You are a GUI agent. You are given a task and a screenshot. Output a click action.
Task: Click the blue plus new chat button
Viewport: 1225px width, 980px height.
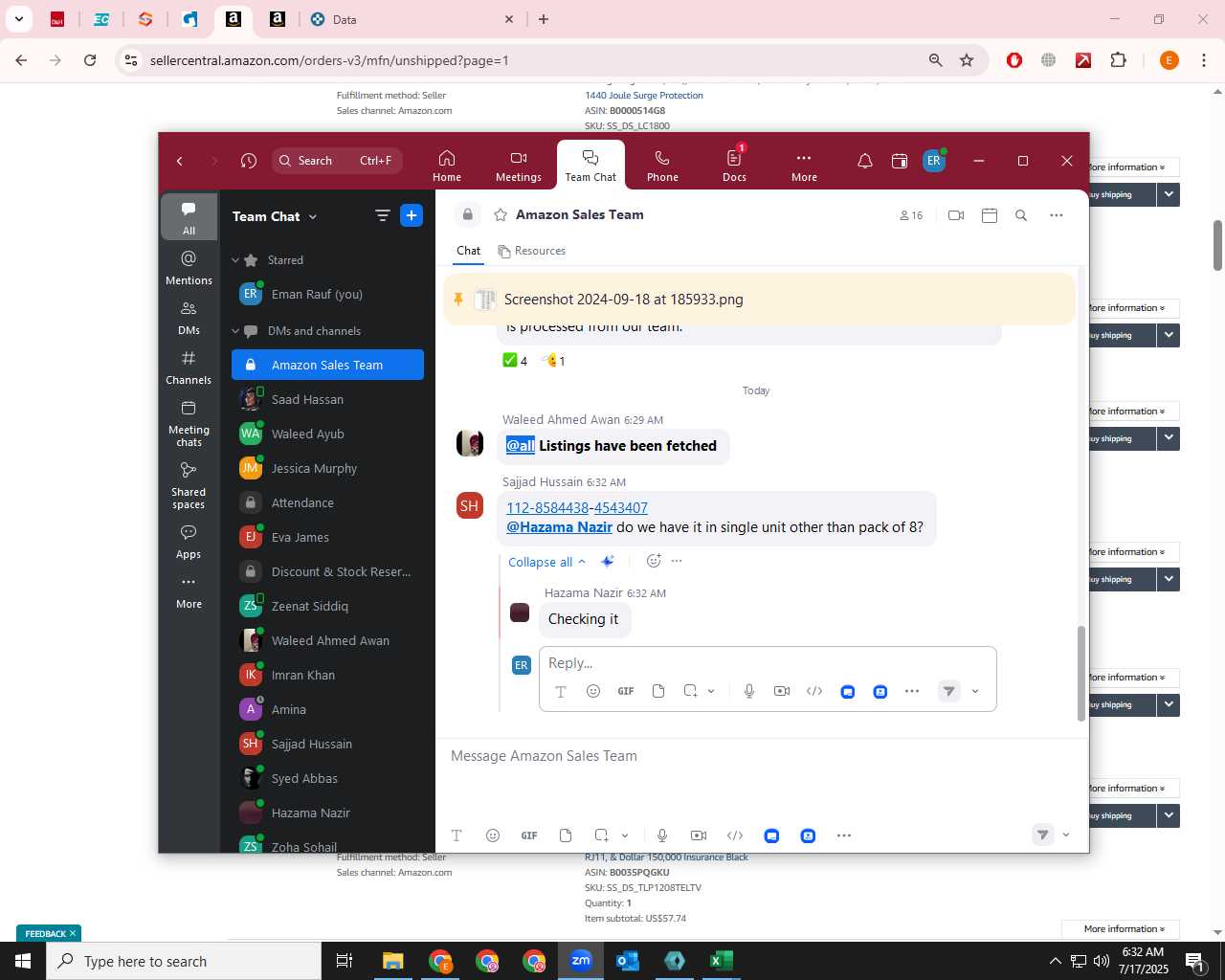click(x=412, y=216)
